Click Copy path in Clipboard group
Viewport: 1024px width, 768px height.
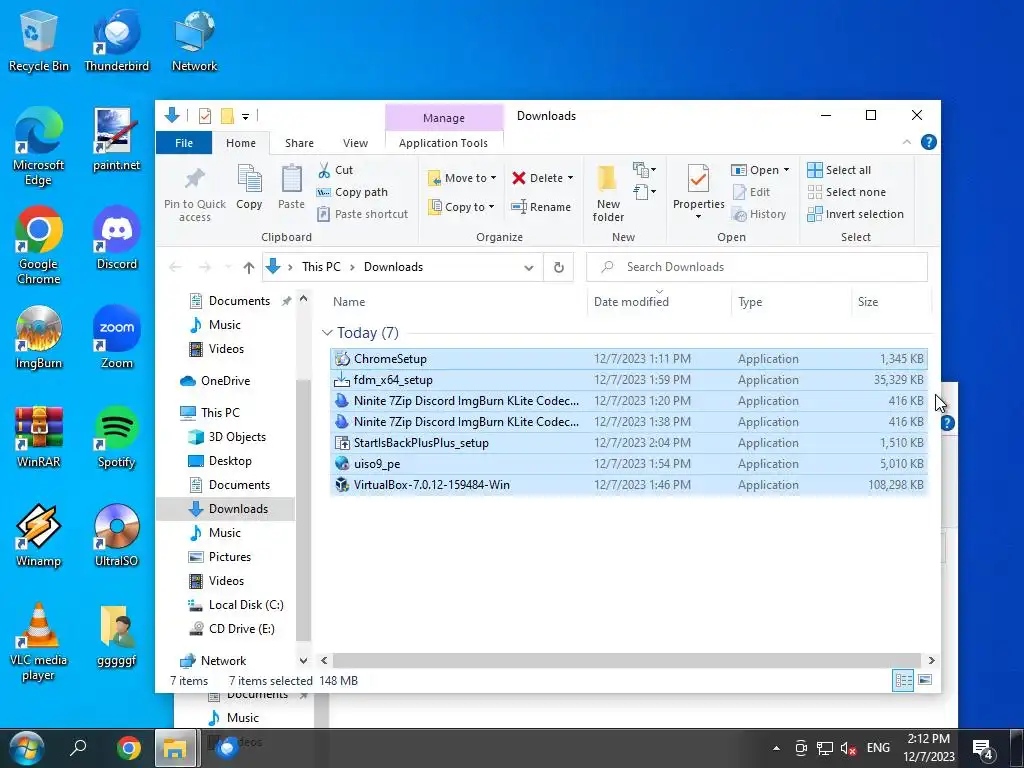(353, 192)
